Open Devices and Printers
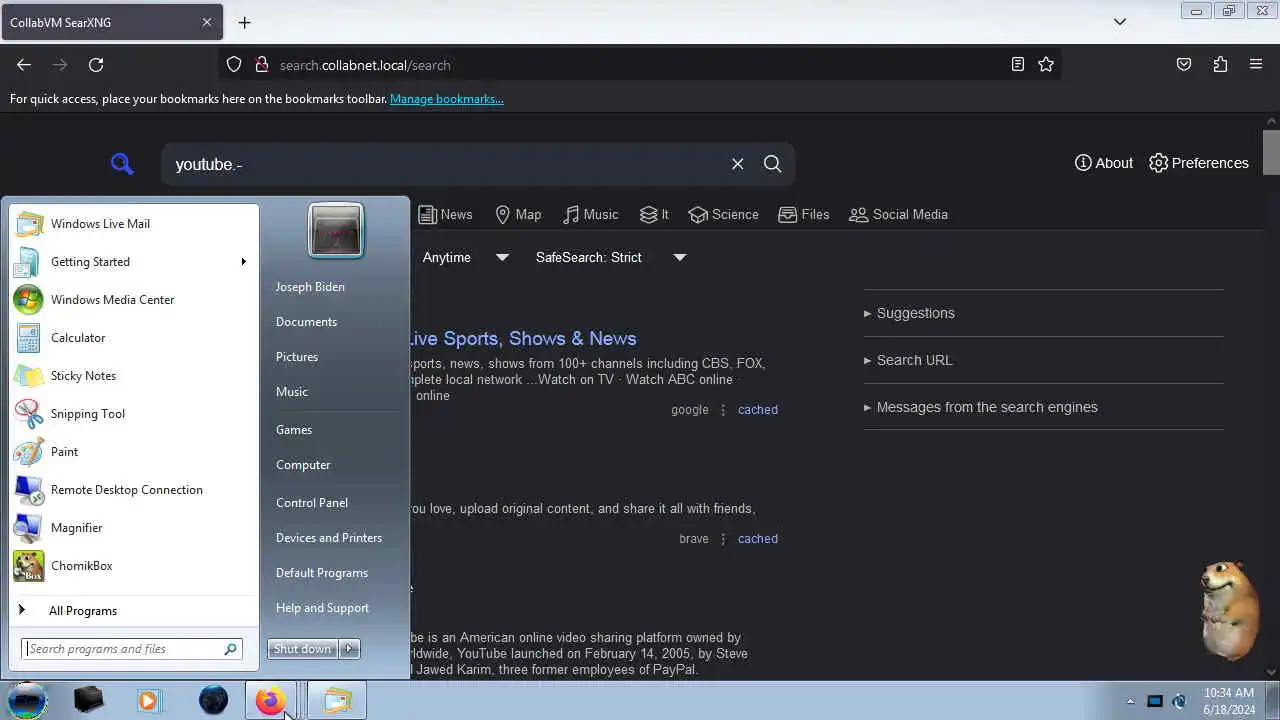Screen dimensions: 1280x720 [329, 538]
